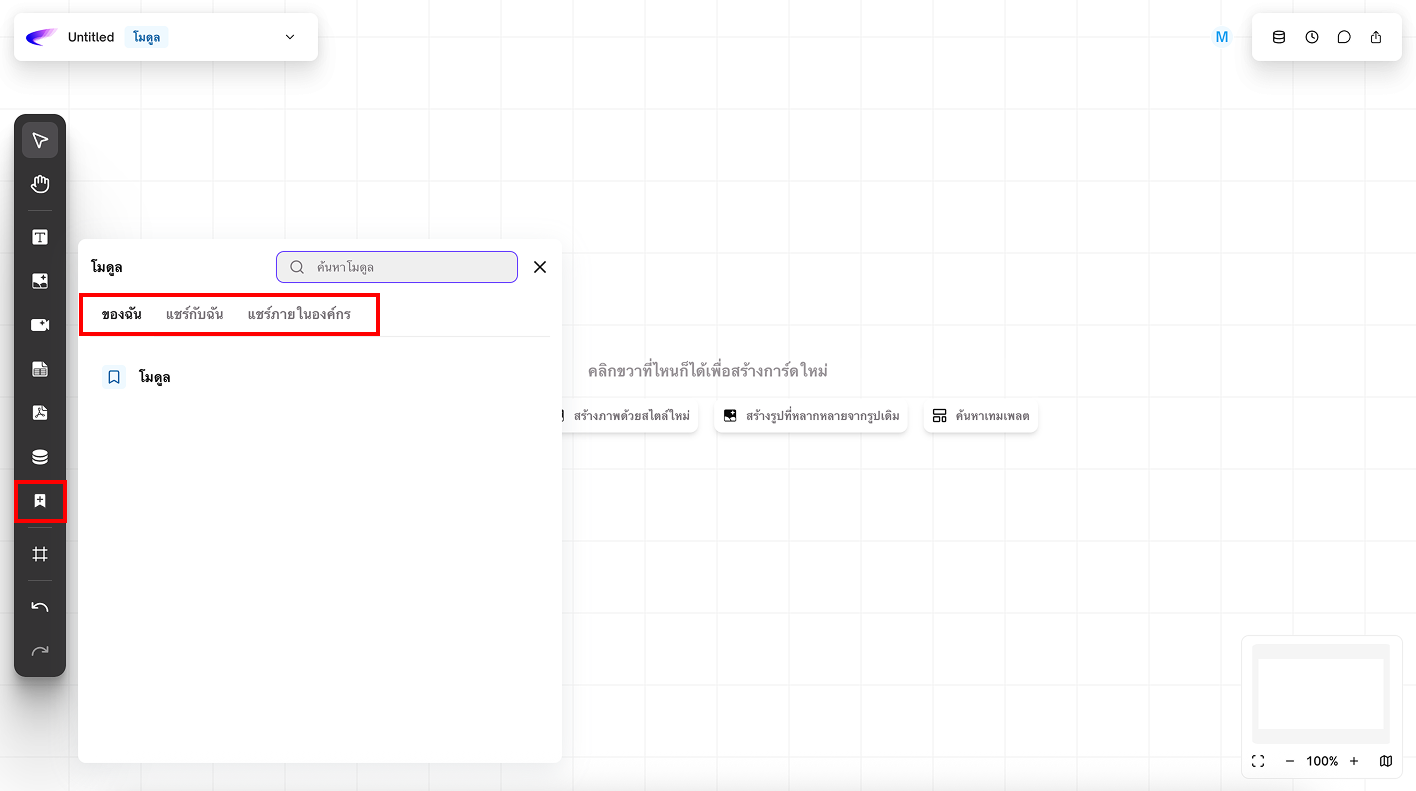Pick the video card tool

40,325
